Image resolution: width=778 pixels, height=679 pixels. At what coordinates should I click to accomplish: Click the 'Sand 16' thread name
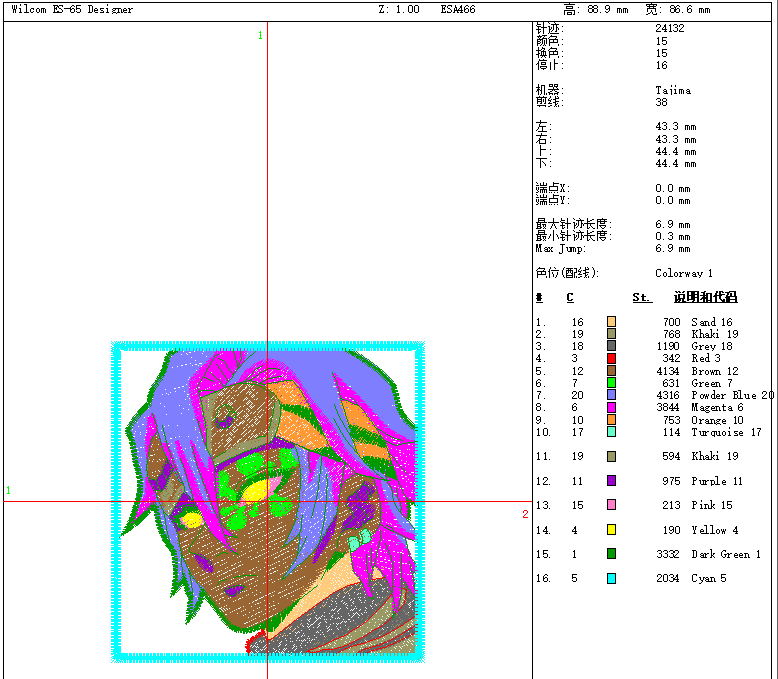[712, 322]
